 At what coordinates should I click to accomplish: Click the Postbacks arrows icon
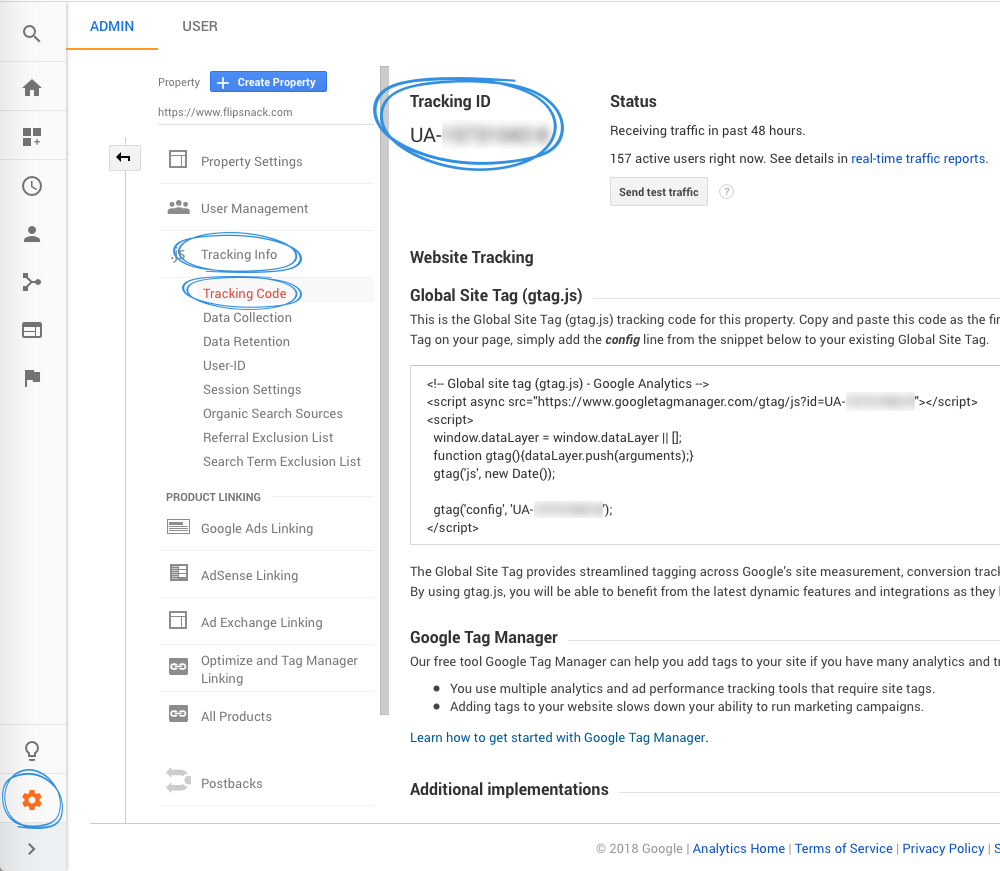[179, 780]
